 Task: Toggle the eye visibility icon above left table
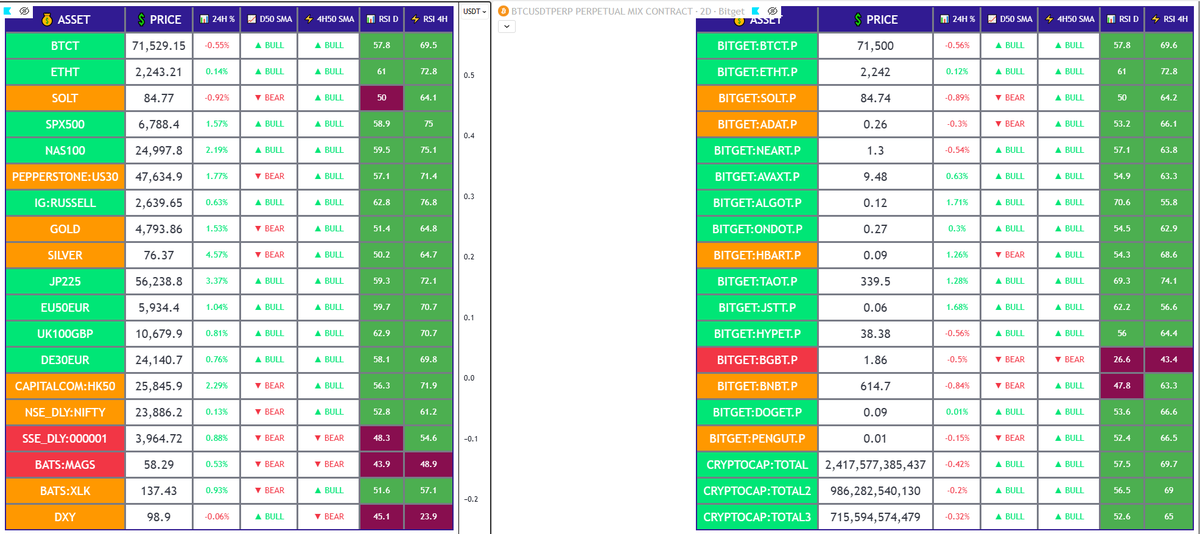[26, 9]
